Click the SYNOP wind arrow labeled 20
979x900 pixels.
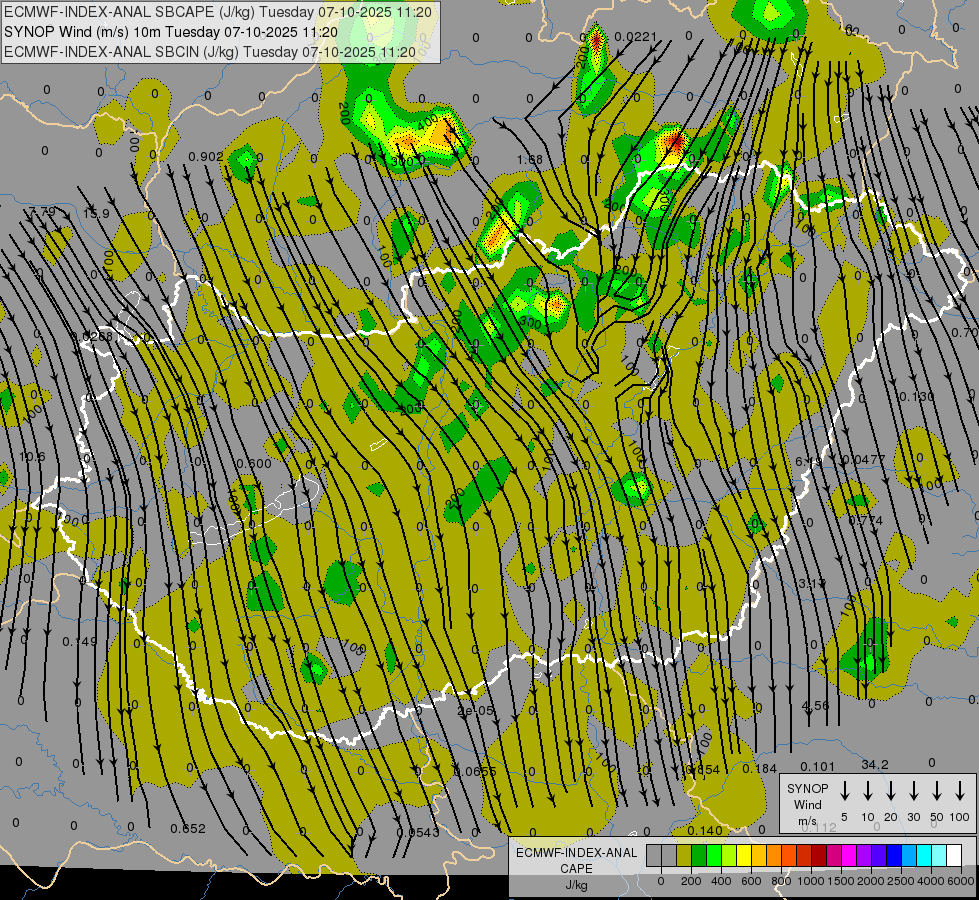click(x=890, y=790)
